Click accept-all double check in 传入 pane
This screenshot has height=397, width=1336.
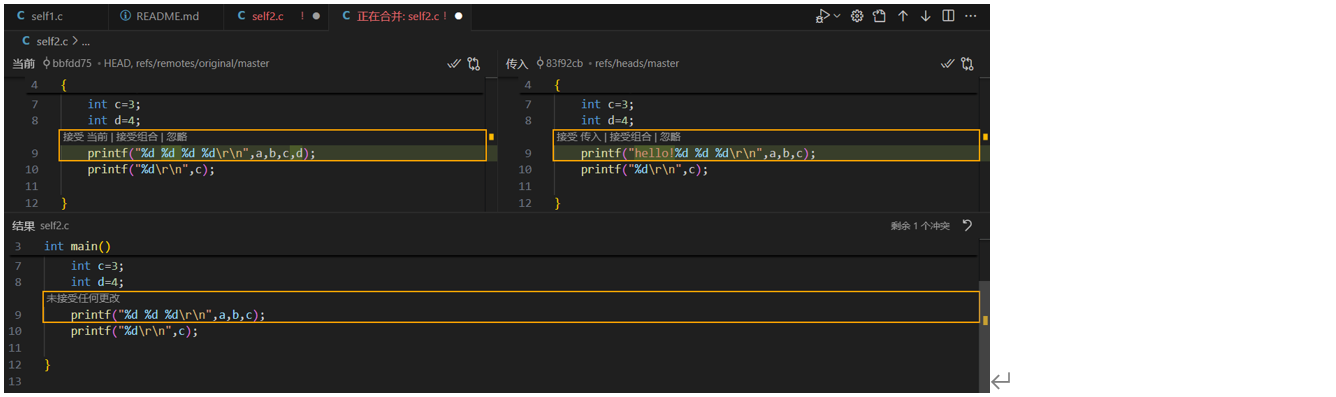[x=948, y=63]
